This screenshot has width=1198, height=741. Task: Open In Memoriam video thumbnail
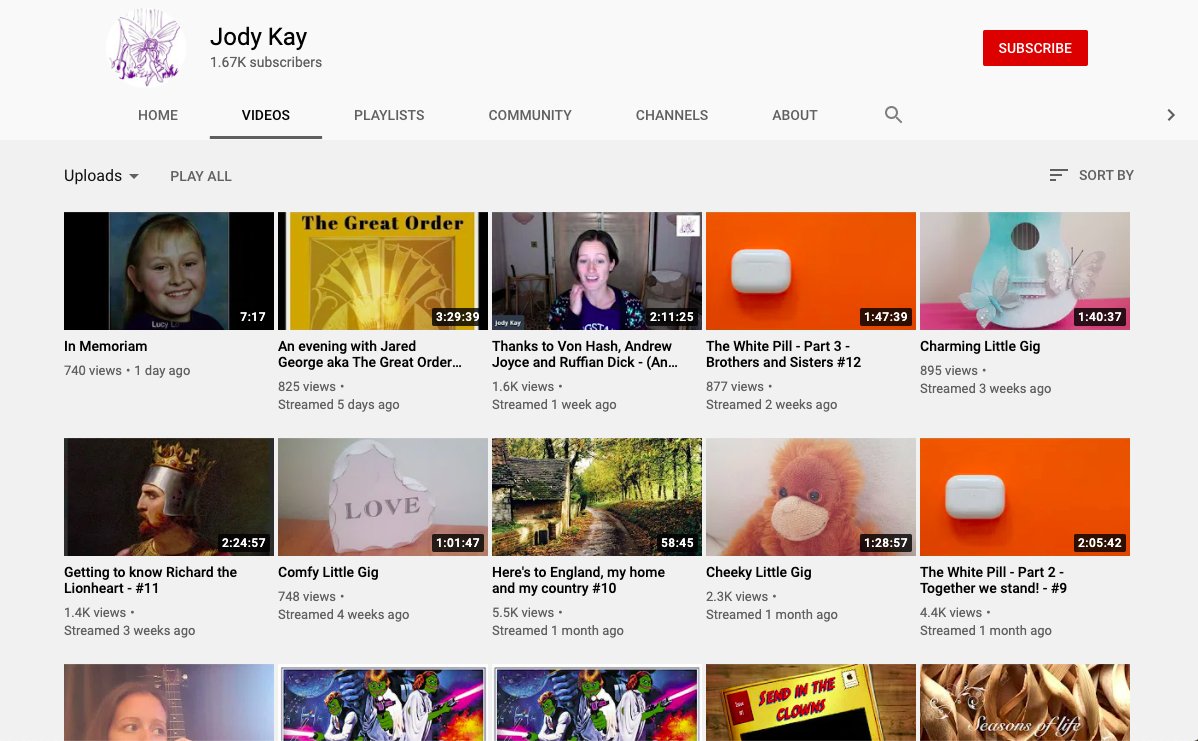coord(169,271)
